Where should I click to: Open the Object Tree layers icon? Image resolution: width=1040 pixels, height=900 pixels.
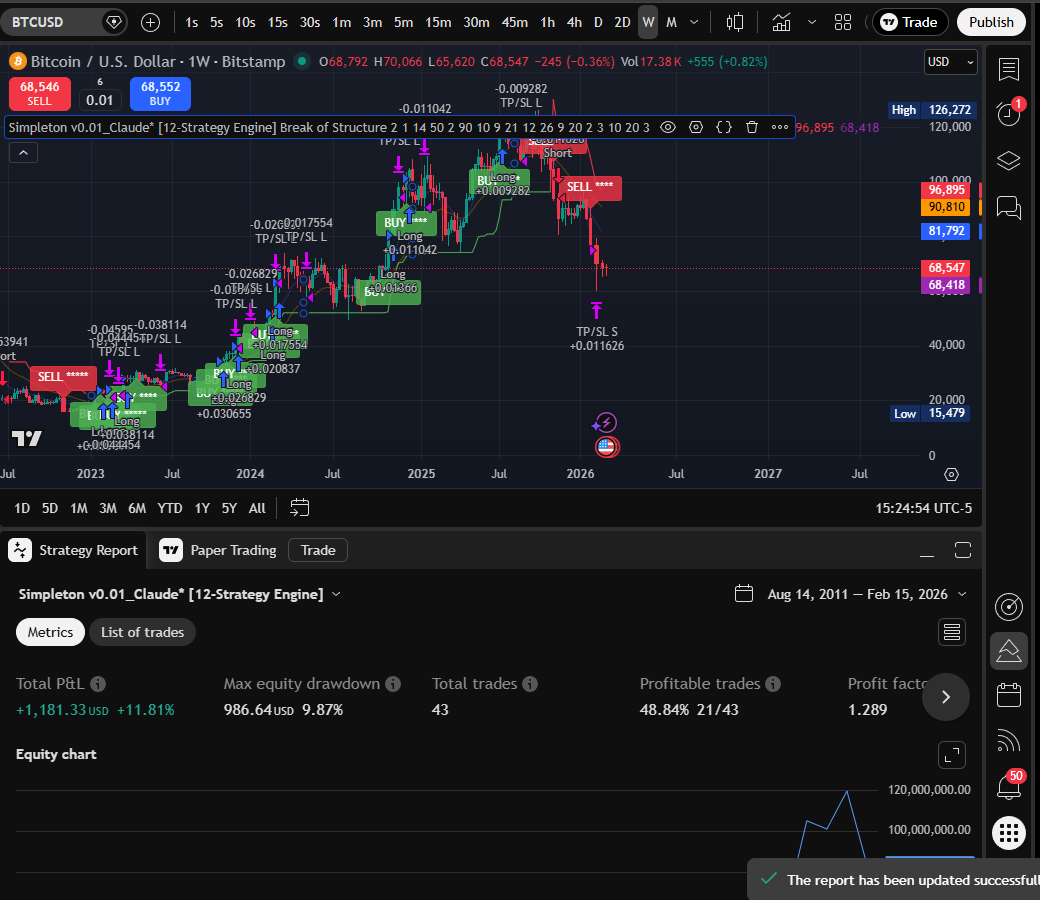tap(1009, 160)
